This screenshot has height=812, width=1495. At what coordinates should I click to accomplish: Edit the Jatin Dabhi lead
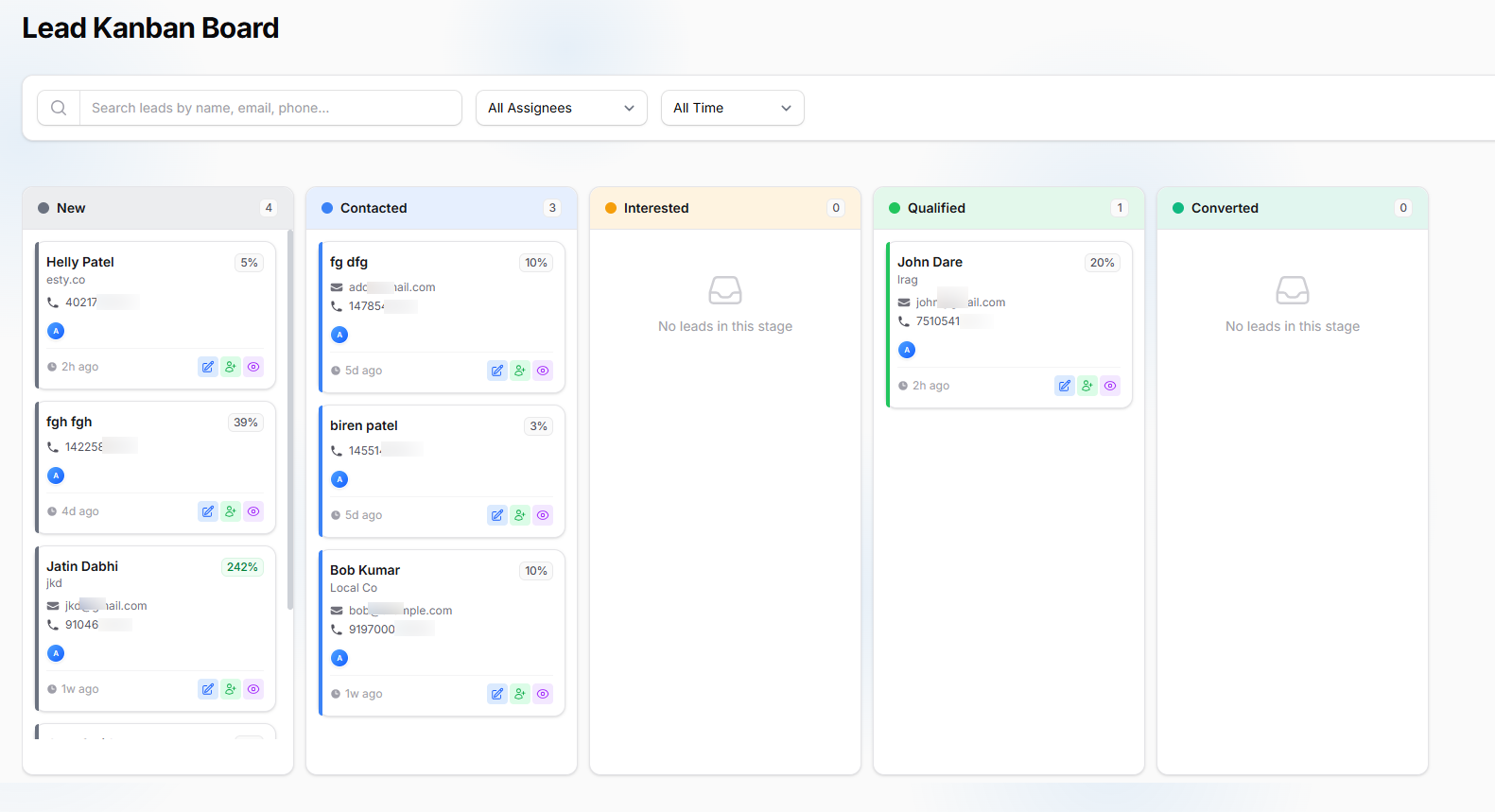pos(208,689)
